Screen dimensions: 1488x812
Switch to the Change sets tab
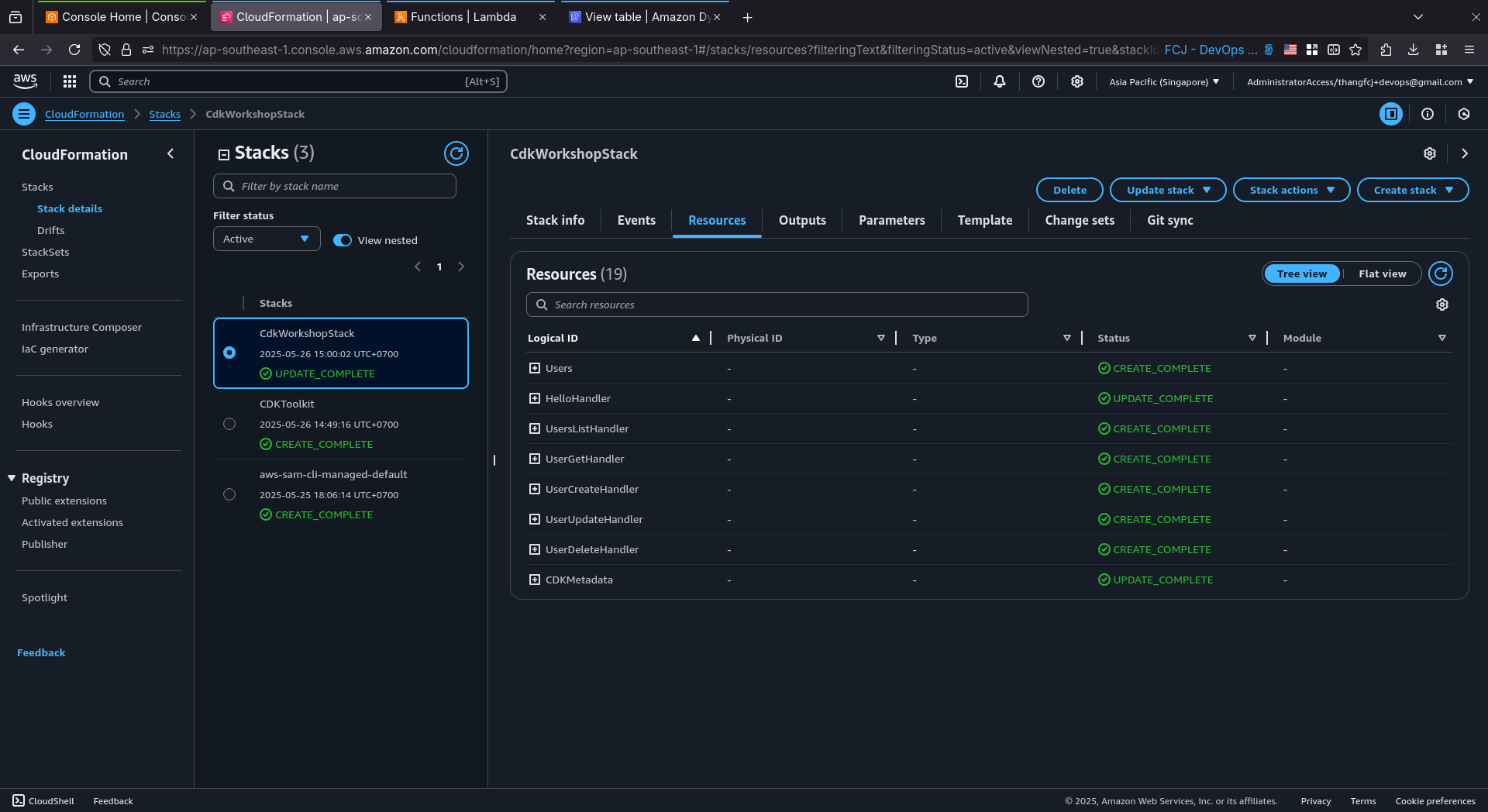[1080, 220]
